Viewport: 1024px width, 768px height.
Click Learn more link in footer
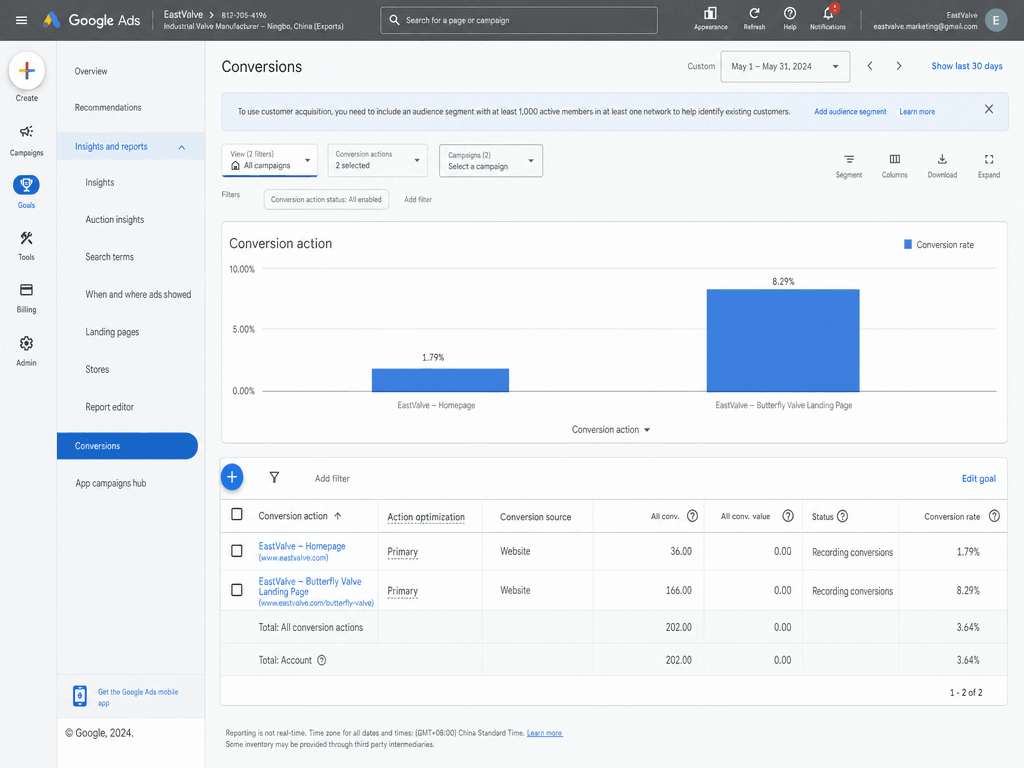(x=544, y=733)
